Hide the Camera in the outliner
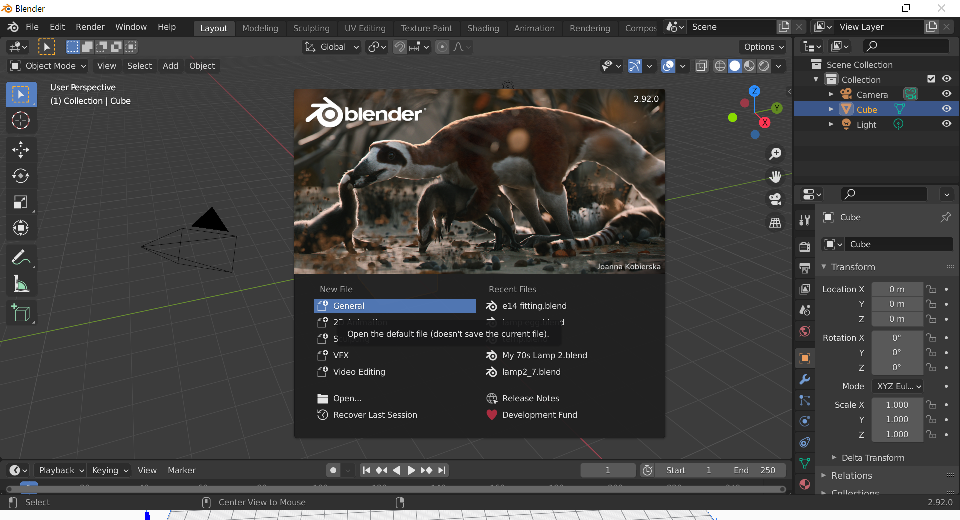Screen dimensions: 960x520 [947, 94]
